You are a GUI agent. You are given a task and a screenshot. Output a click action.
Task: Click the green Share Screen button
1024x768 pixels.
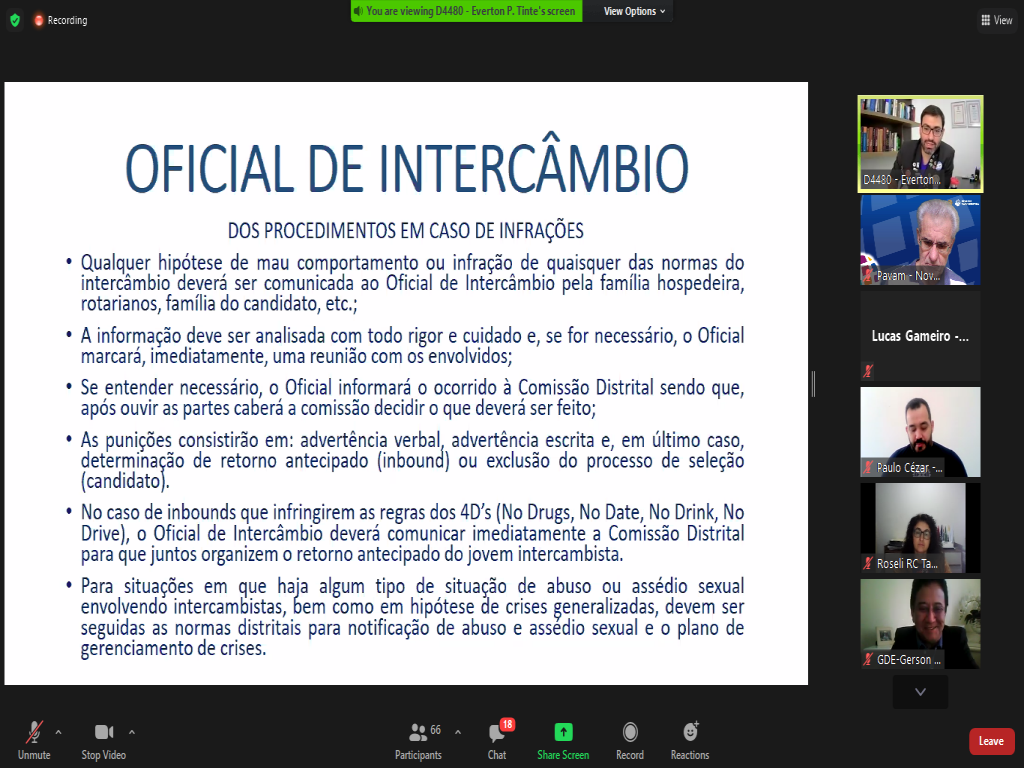pos(563,740)
